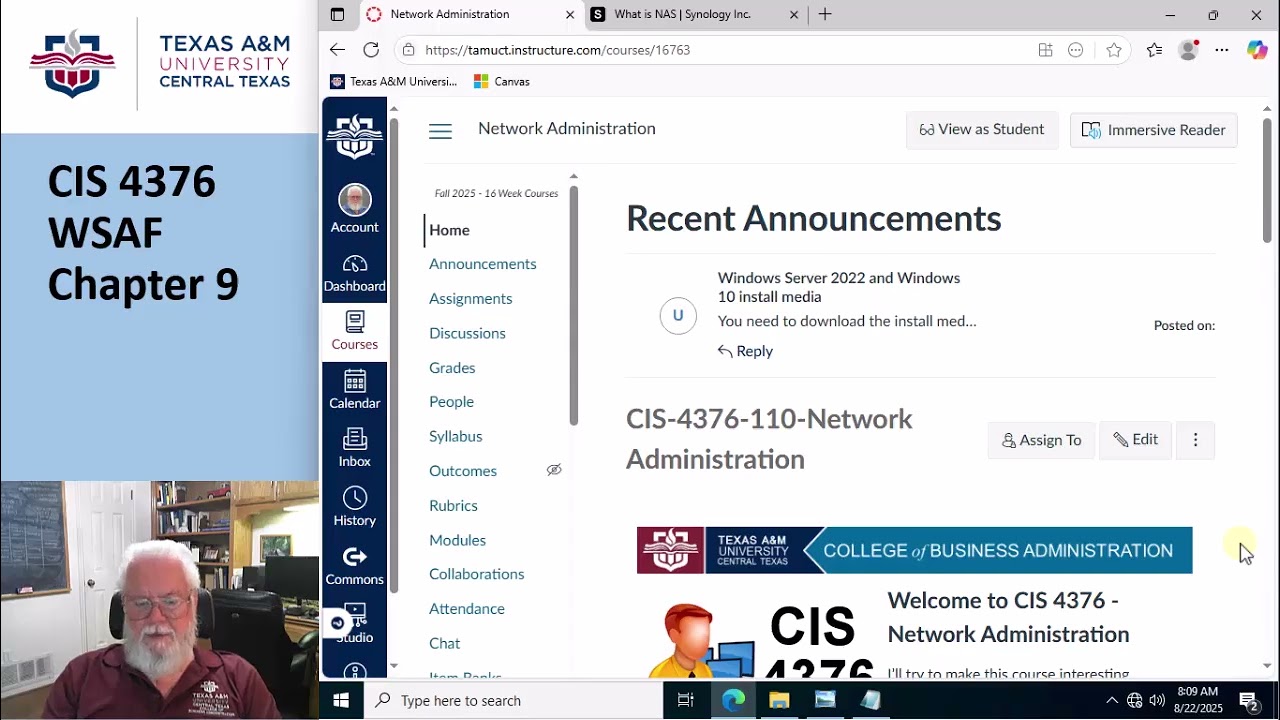Click the Network Administration breadcrumb title
1280x720 pixels.
pos(567,129)
